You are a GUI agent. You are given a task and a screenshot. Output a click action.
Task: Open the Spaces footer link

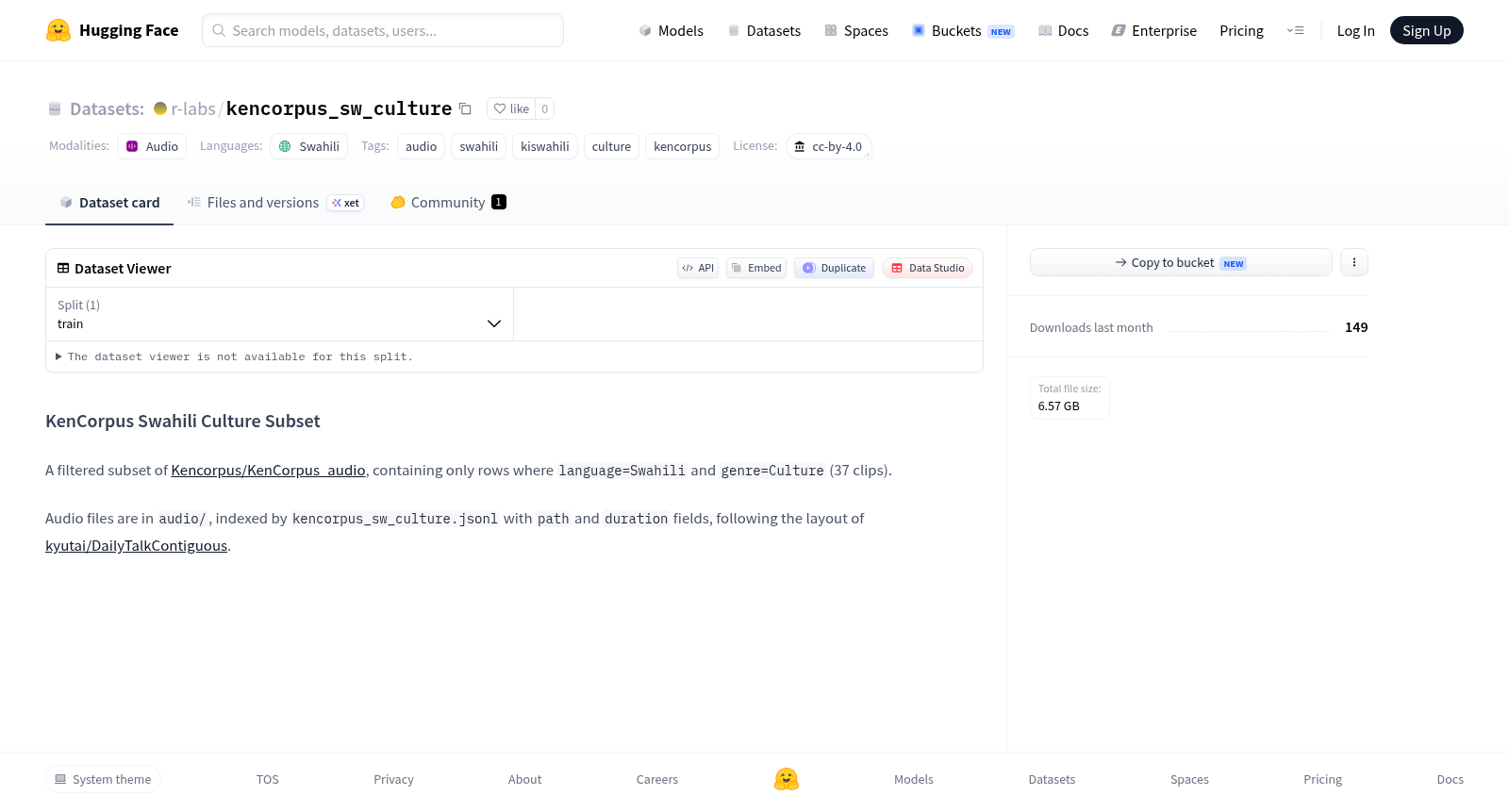point(1189,779)
